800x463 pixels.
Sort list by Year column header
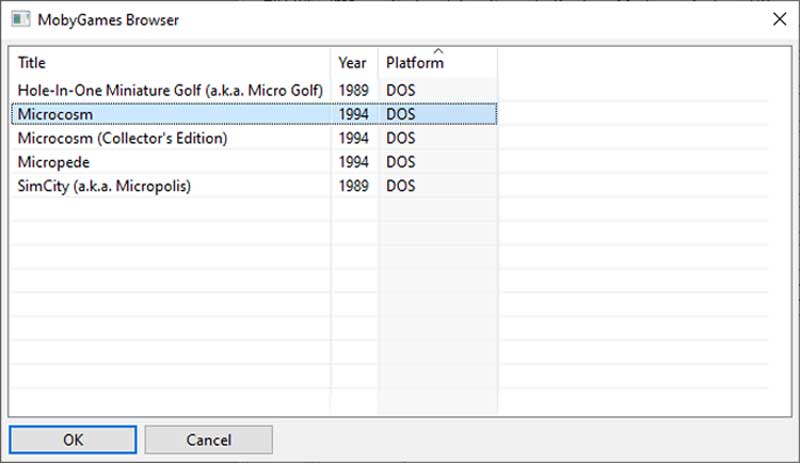tap(354, 62)
